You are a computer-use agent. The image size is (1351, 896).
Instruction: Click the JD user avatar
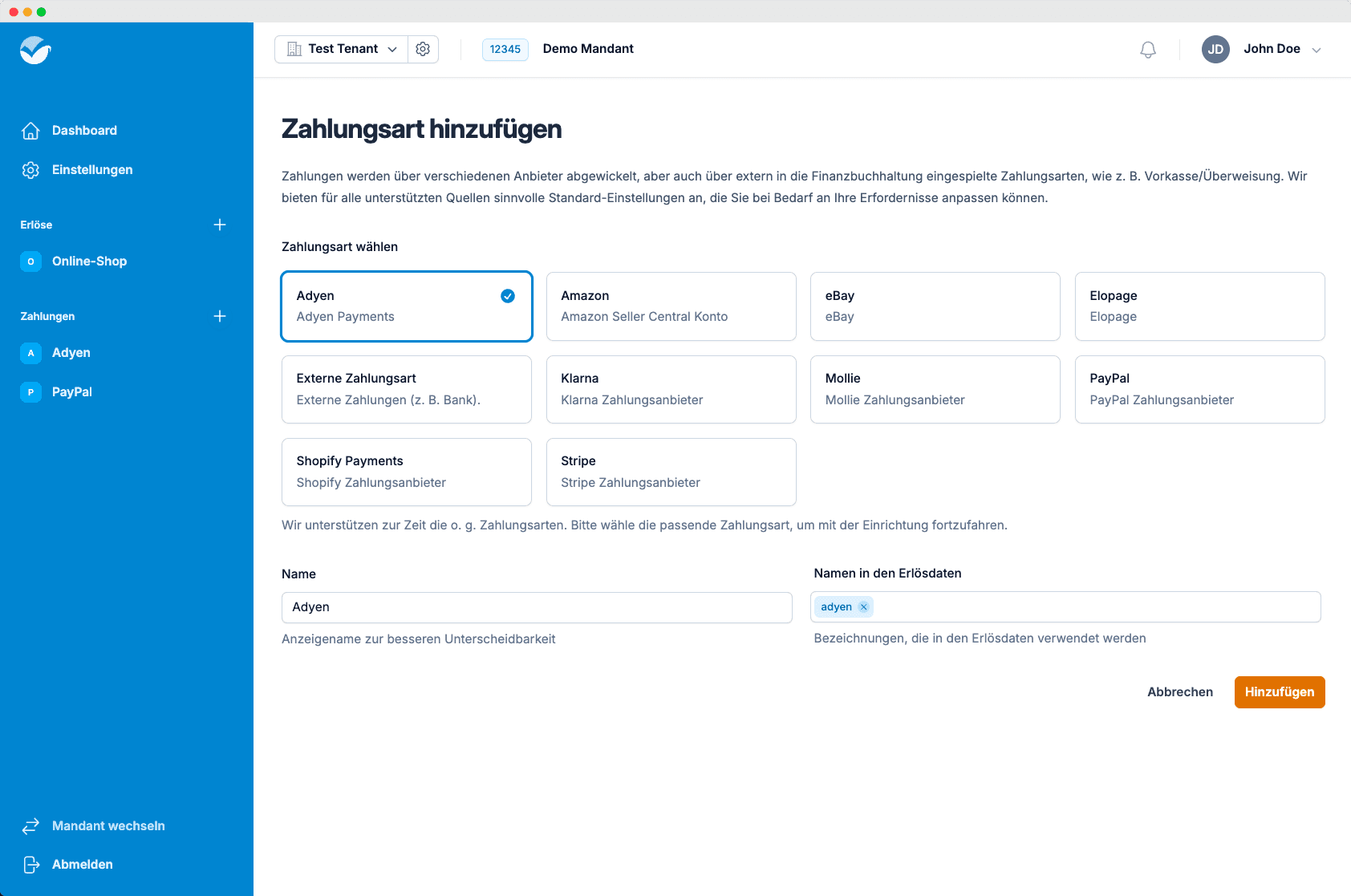click(1215, 49)
